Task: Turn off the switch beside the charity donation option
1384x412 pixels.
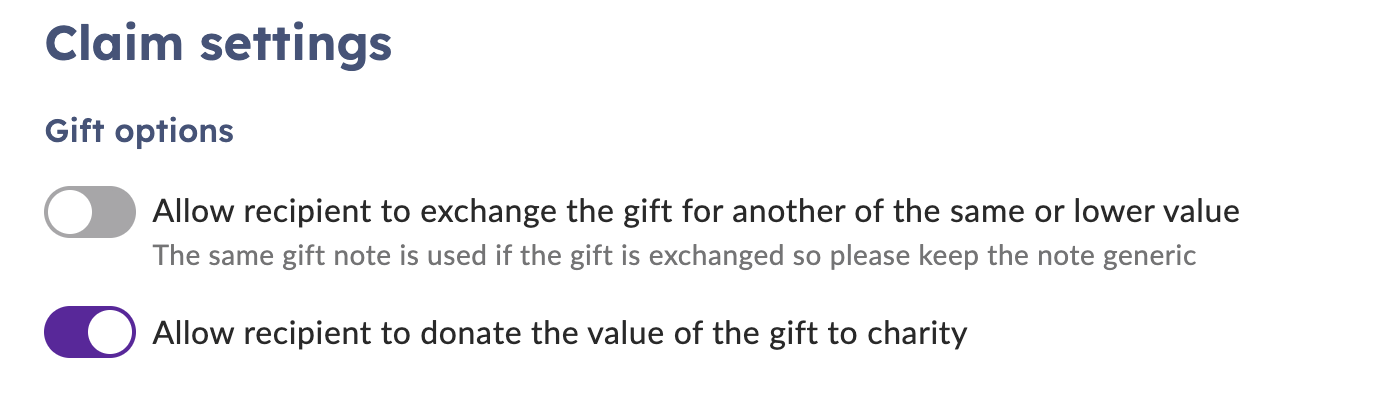Action: coord(90,332)
